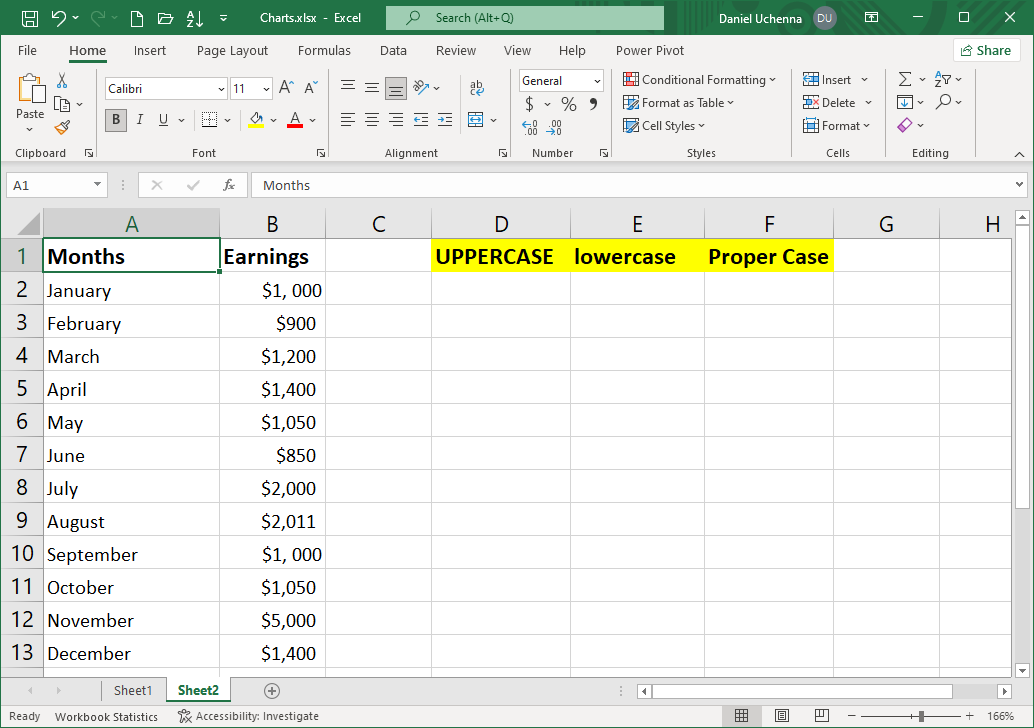Click the Cut scissors icon
1034x728 pixels.
coord(62,81)
